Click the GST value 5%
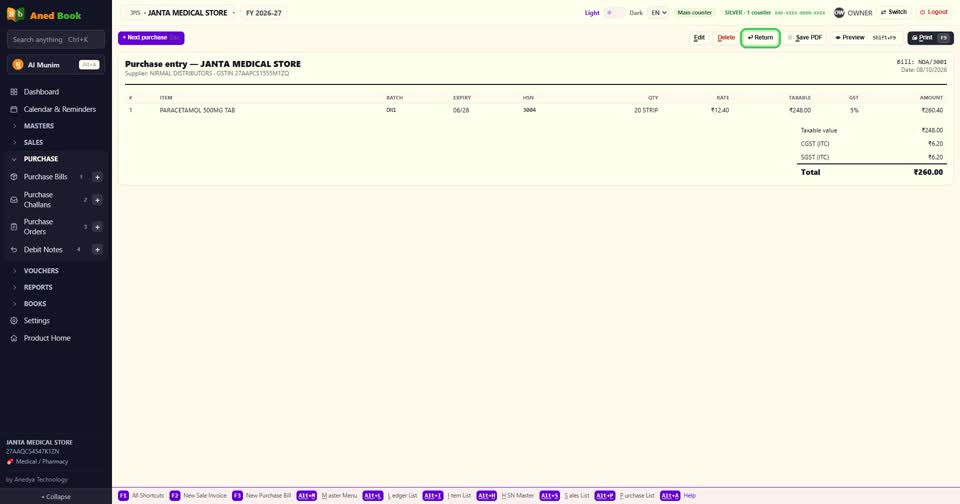 tap(854, 110)
